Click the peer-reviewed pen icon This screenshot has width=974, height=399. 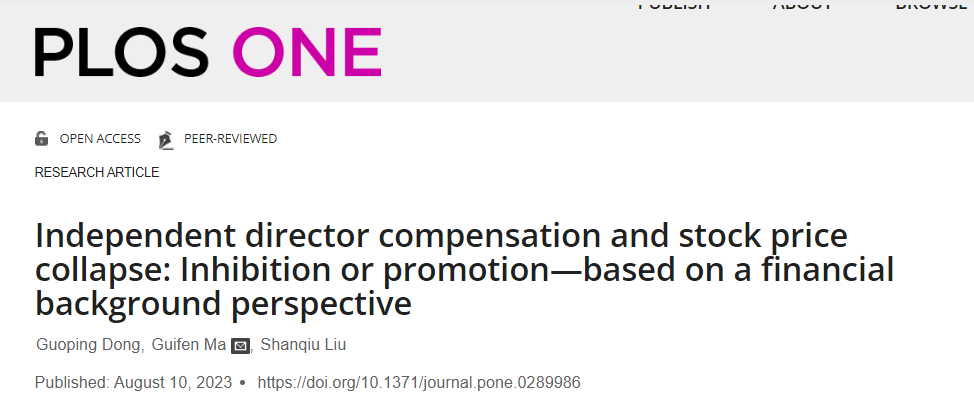165,140
